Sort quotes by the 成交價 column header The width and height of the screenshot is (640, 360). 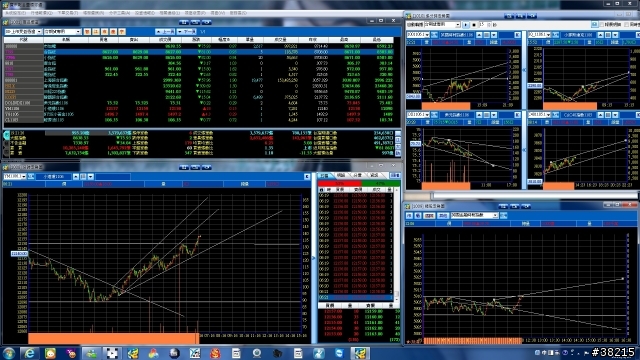(165, 40)
